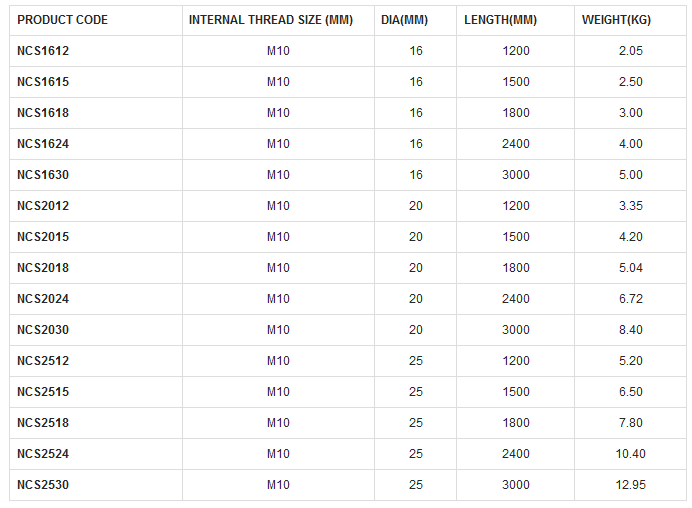Click product code NCS2015
Viewport: 692px width, 508px height.
[x=43, y=237]
